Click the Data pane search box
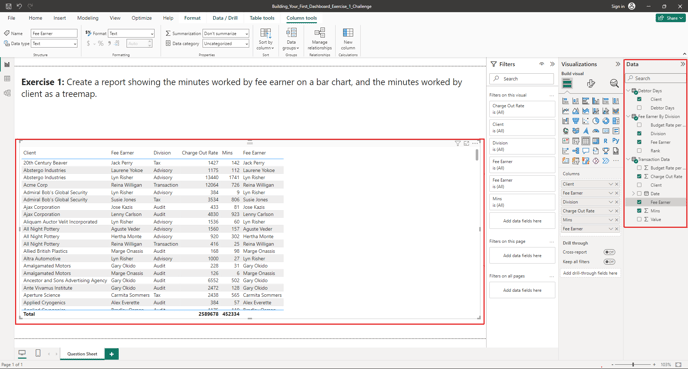688x369 pixels. (656, 78)
